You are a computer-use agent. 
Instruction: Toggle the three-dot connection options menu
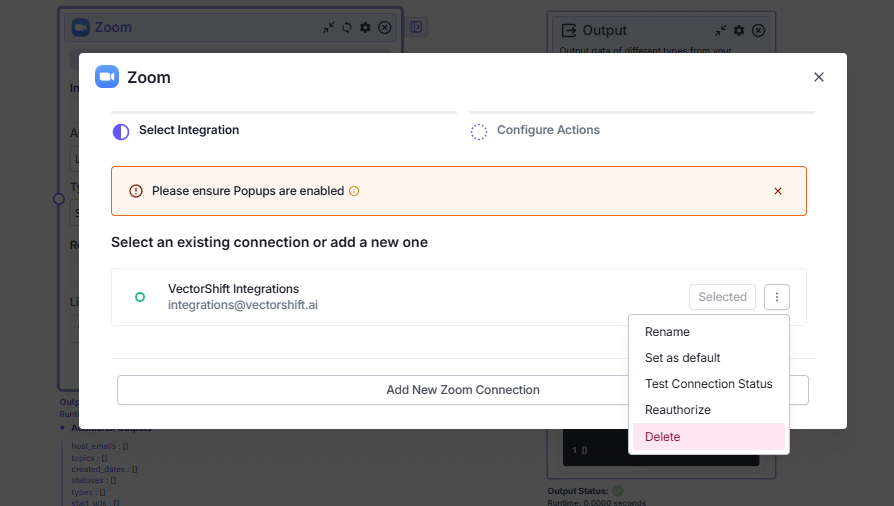(x=777, y=297)
